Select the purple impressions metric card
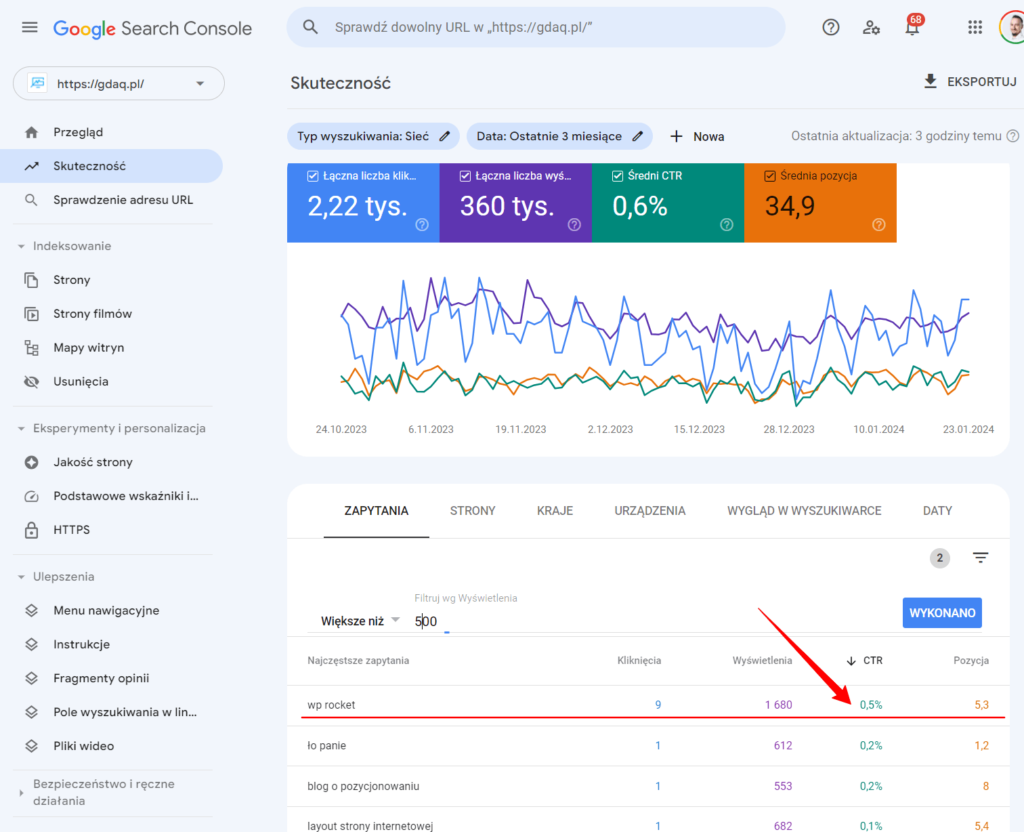The height and width of the screenshot is (832, 1024). click(x=515, y=203)
